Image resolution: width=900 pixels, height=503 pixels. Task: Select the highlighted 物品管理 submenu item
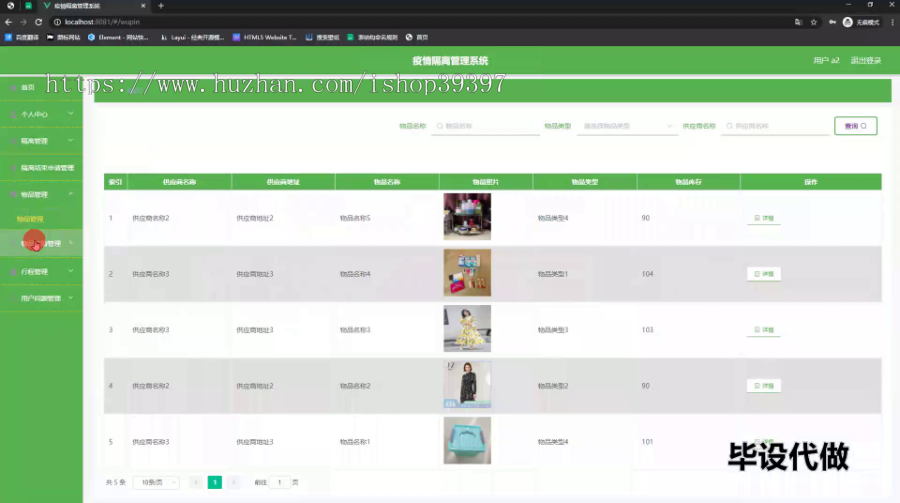[x=30, y=219]
